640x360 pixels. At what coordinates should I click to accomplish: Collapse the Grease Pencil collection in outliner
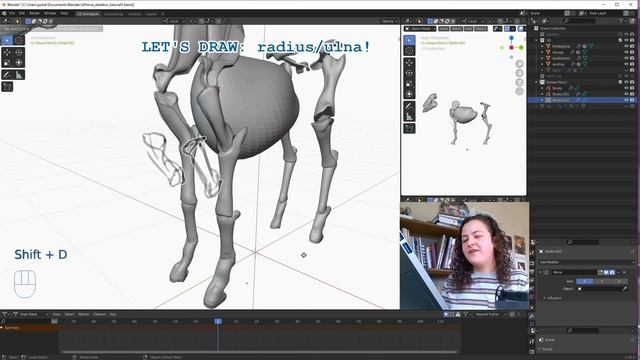coord(536,82)
